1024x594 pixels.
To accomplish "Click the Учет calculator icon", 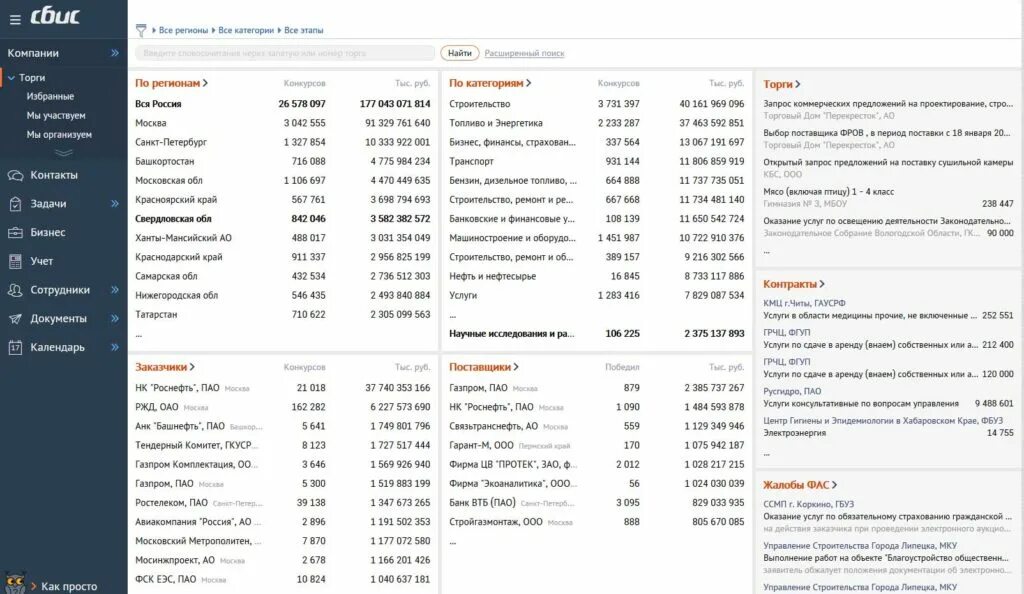I will (x=15, y=261).
